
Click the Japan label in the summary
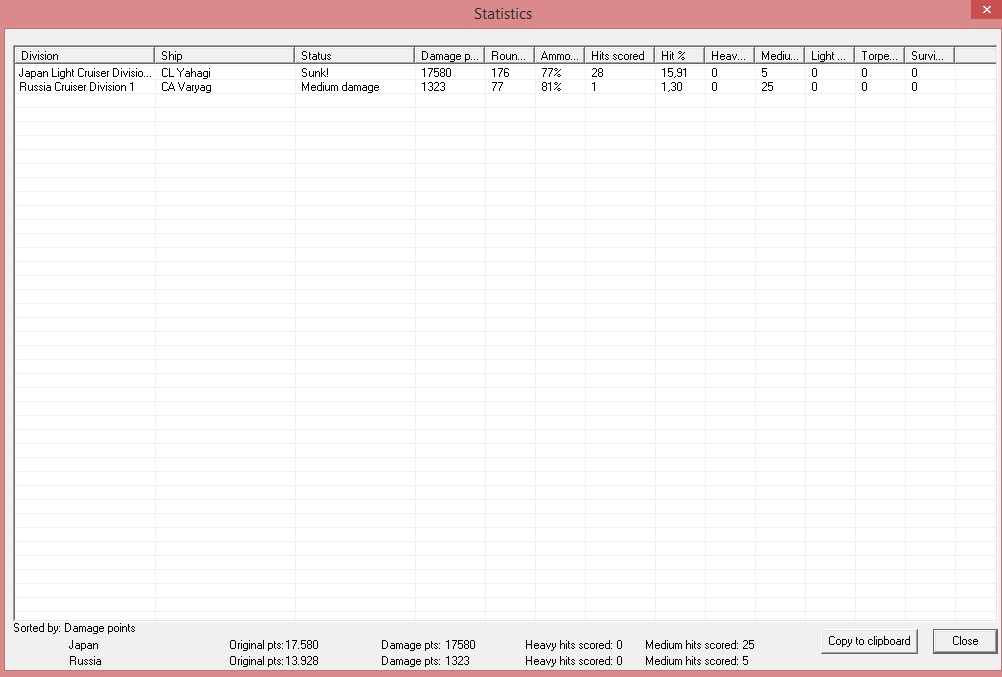point(84,645)
